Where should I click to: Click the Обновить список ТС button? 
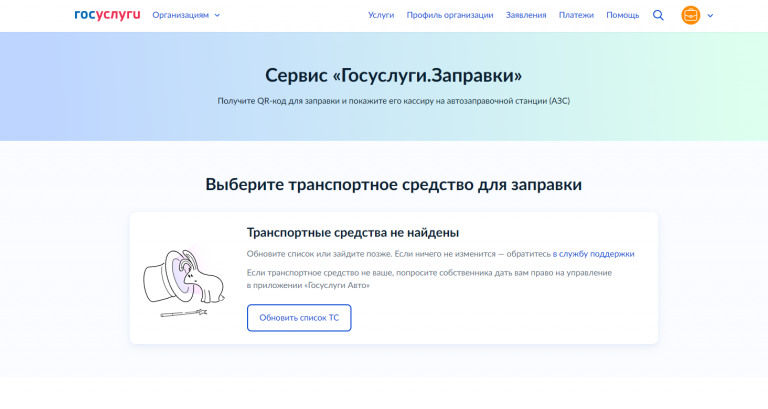click(299, 318)
